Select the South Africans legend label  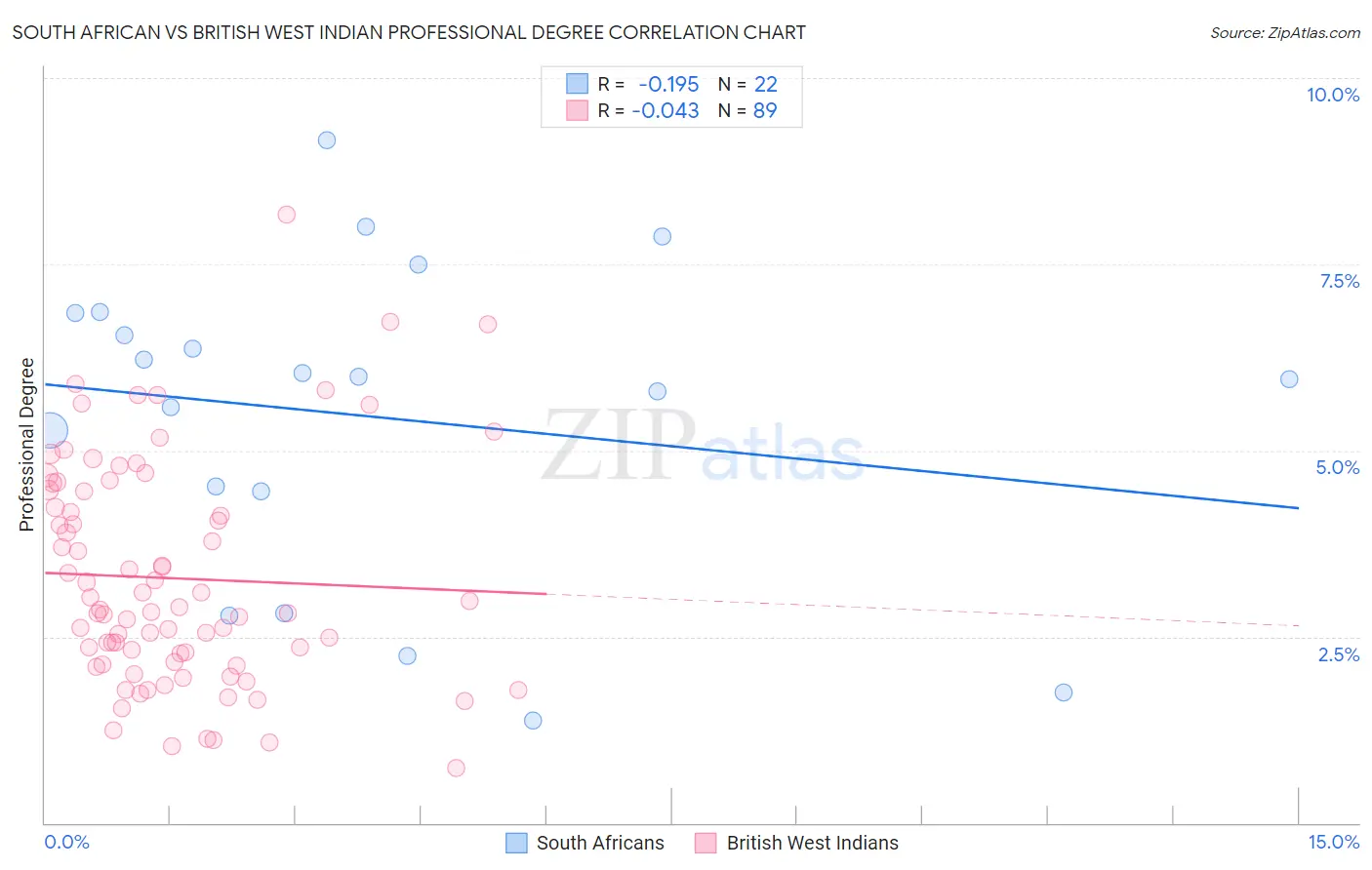click(600, 843)
